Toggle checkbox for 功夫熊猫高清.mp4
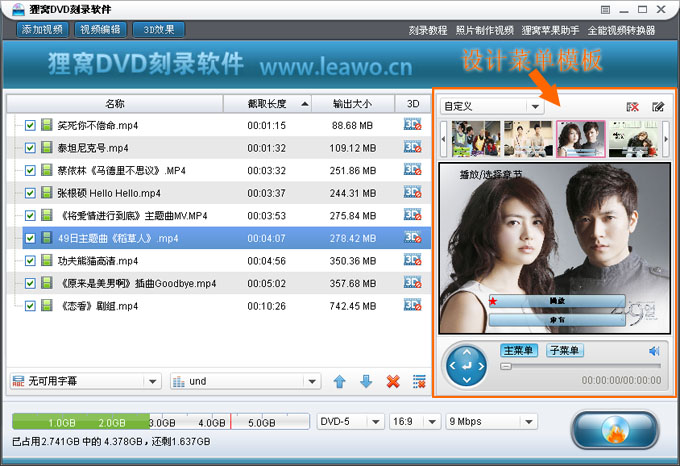The image size is (680, 466). (x=30, y=261)
